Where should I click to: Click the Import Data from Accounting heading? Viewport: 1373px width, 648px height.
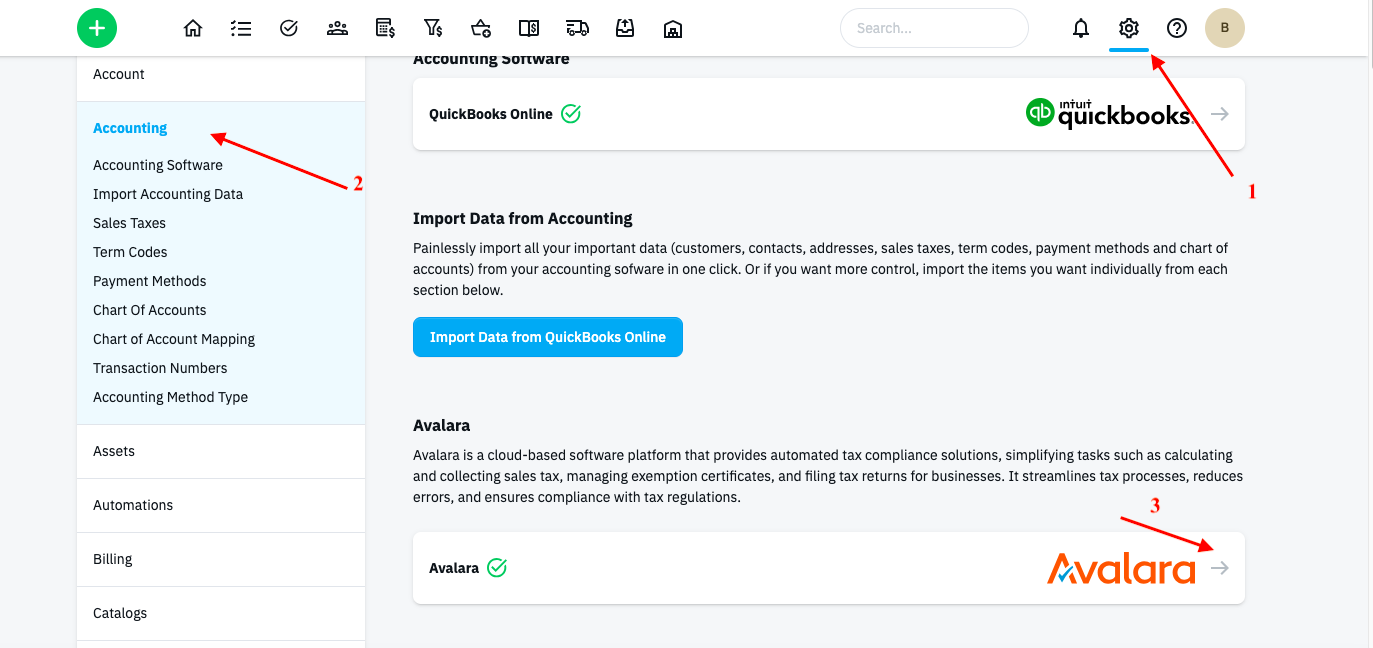coord(523,218)
